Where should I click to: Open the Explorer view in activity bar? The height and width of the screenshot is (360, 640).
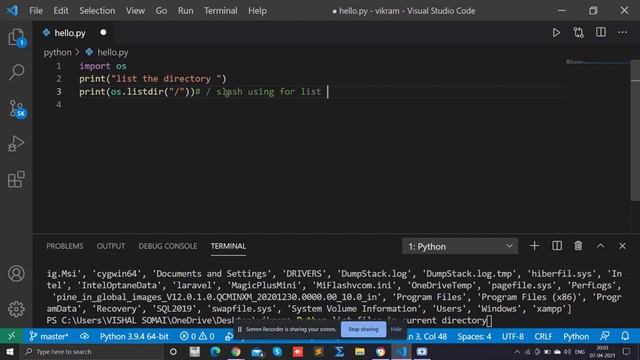16,37
